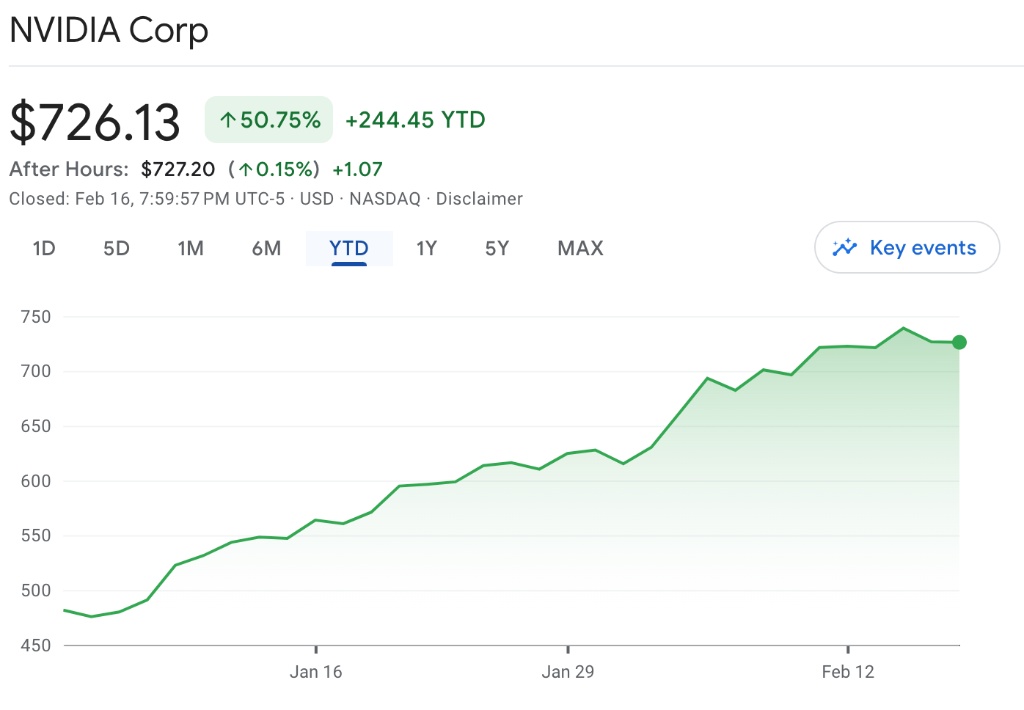Switch to the 5D range tab

click(x=117, y=248)
